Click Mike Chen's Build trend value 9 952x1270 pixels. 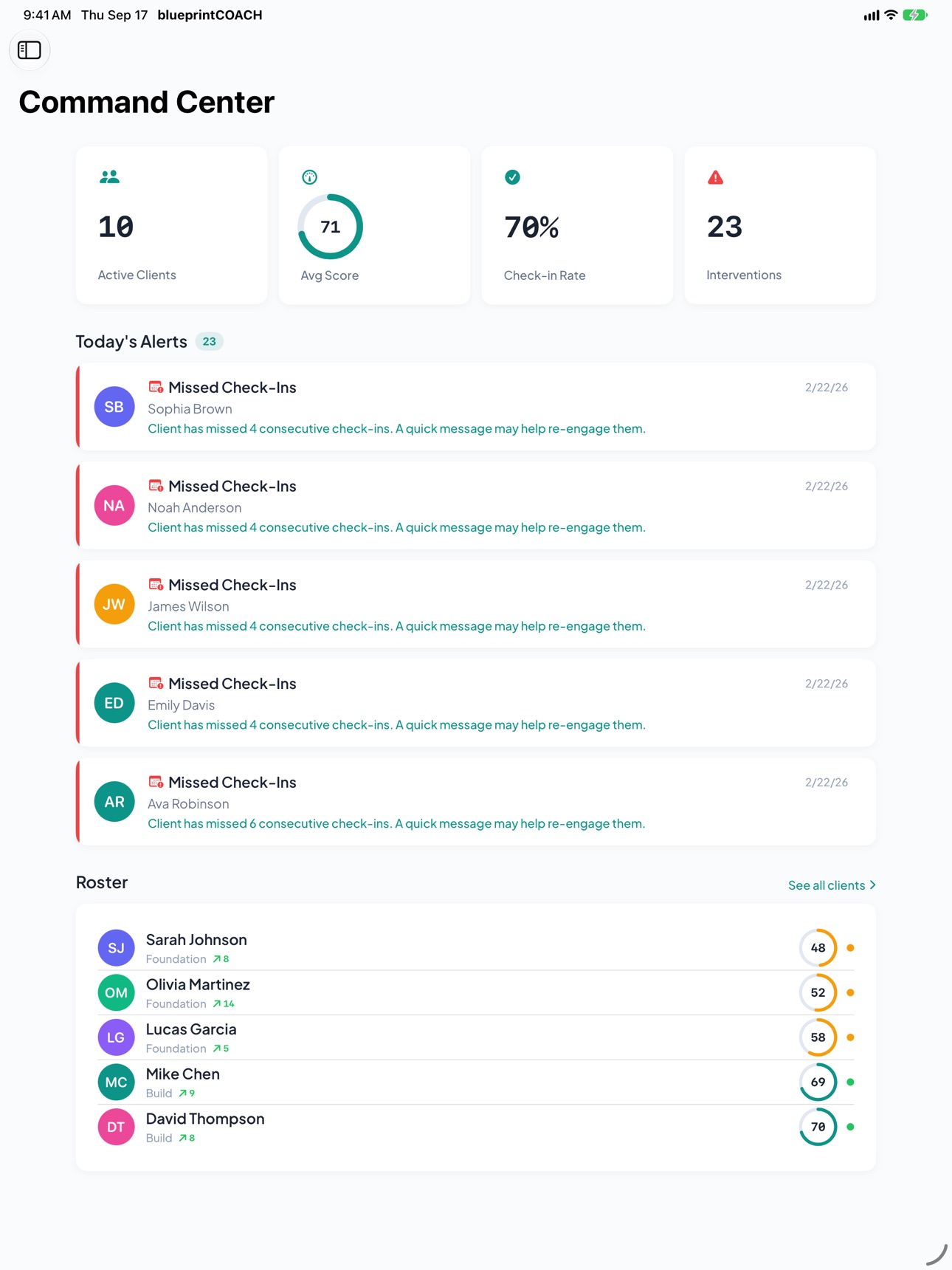click(x=187, y=1094)
